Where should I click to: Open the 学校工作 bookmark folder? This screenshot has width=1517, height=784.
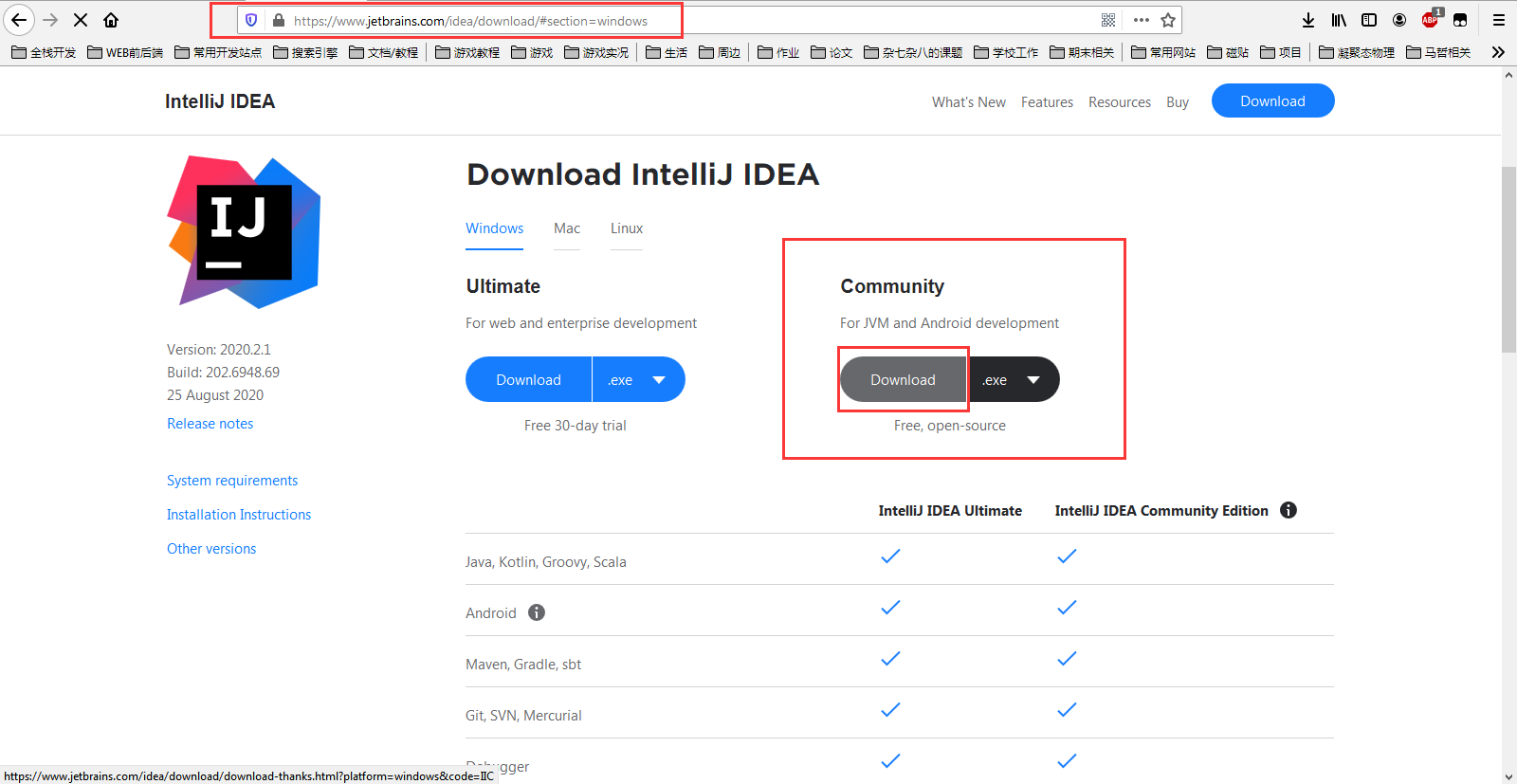click(1006, 52)
